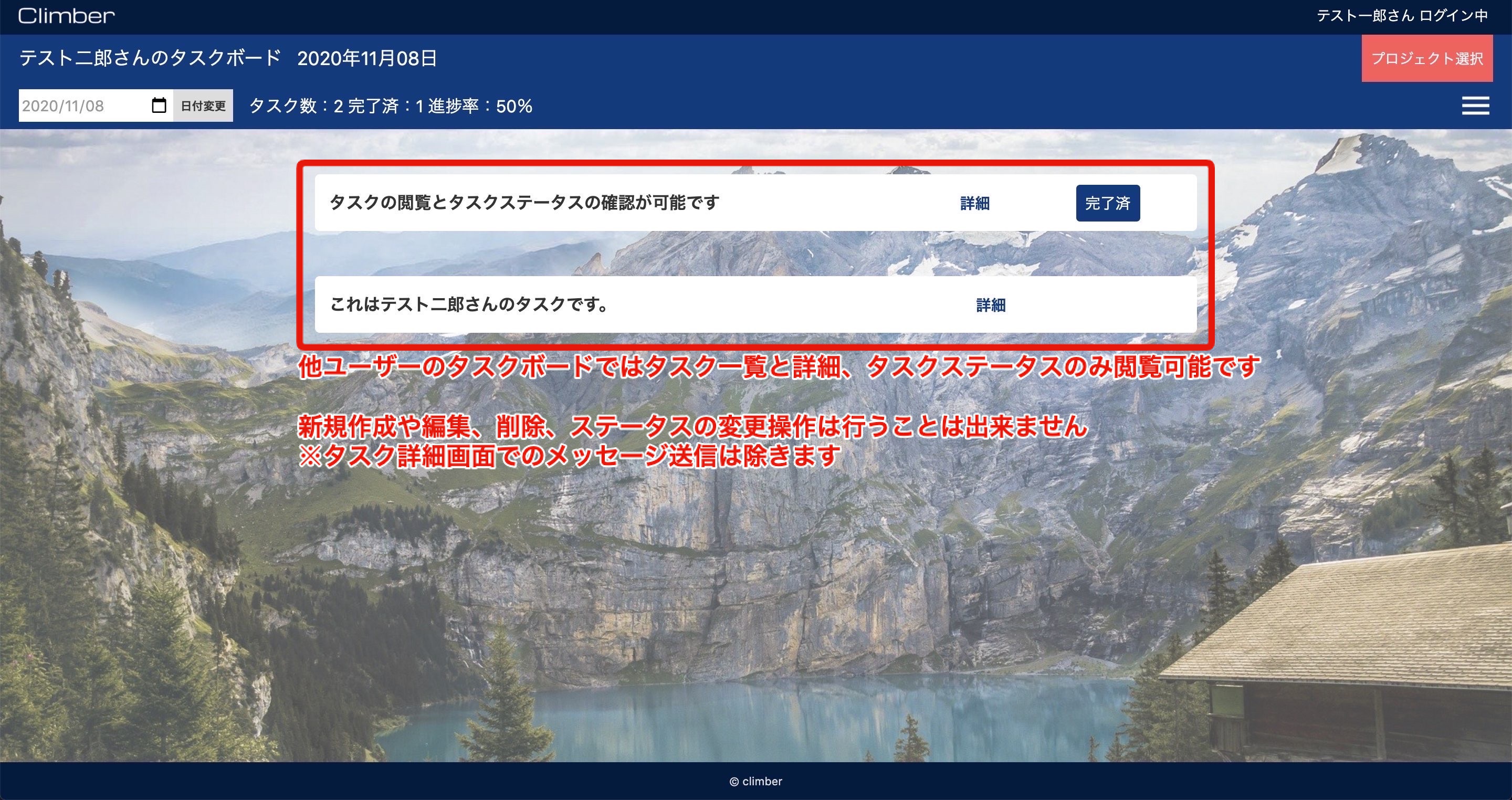Open 詳細 for テスト二郎さんのタスク
Image resolution: width=1512 pixels, height=800 pixels.
click(x=990, y=305)
